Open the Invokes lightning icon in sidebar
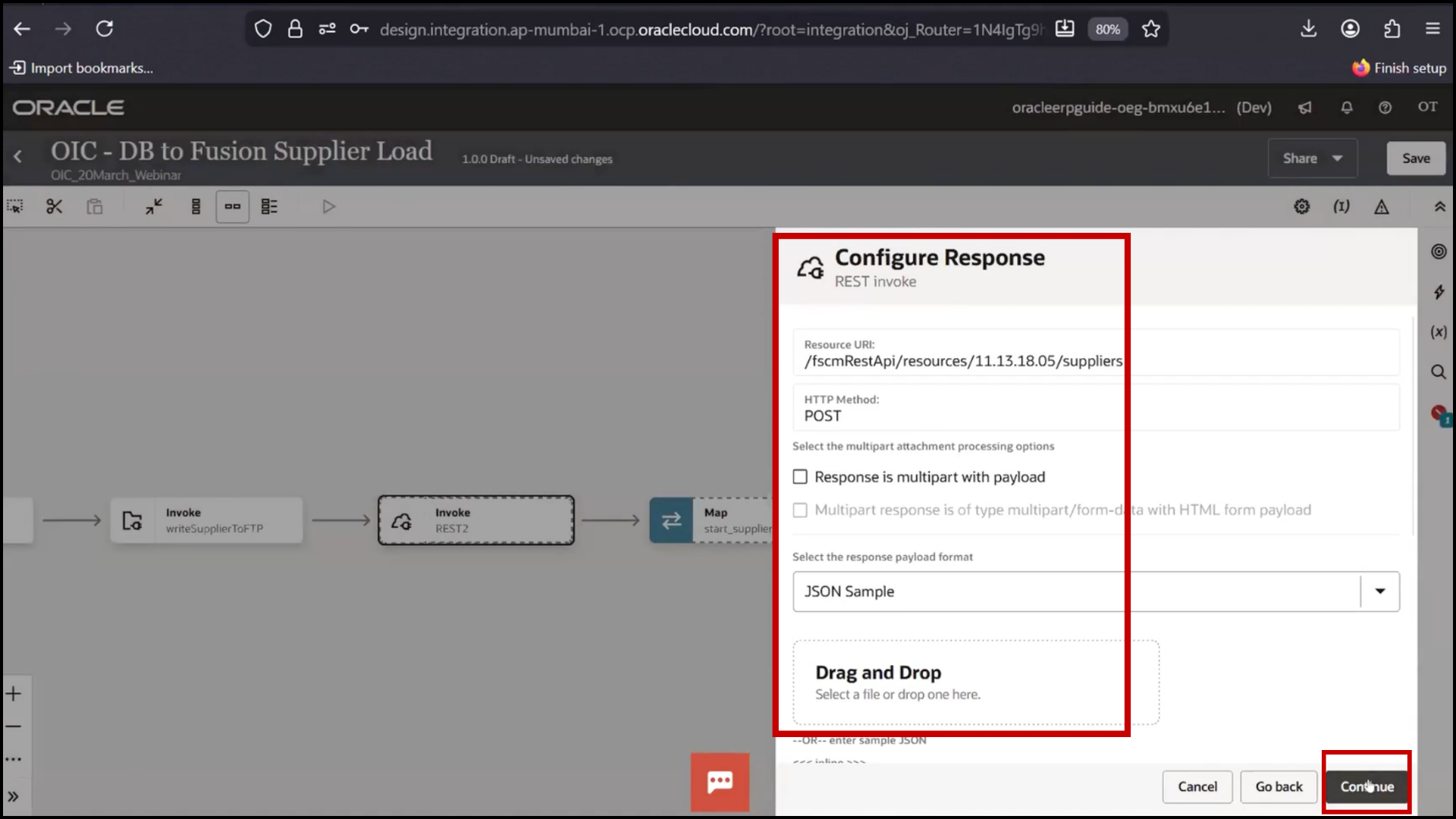 (1439, 292)
